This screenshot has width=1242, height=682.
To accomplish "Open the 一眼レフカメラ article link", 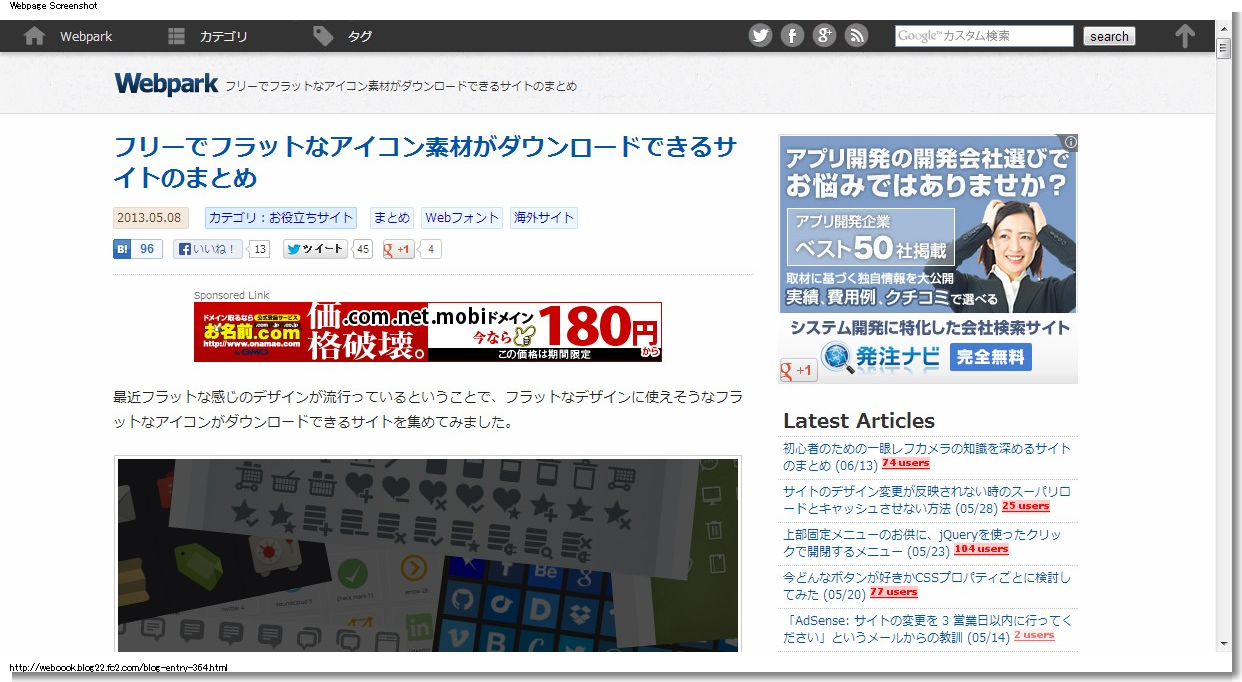I will (926, 457).
